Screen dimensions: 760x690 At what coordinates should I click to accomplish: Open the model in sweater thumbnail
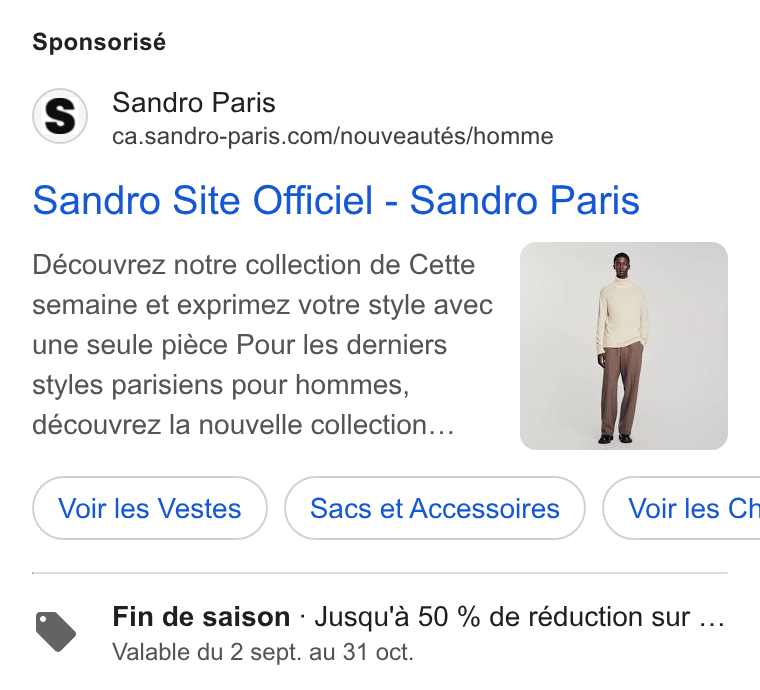(x=624, y=346)
